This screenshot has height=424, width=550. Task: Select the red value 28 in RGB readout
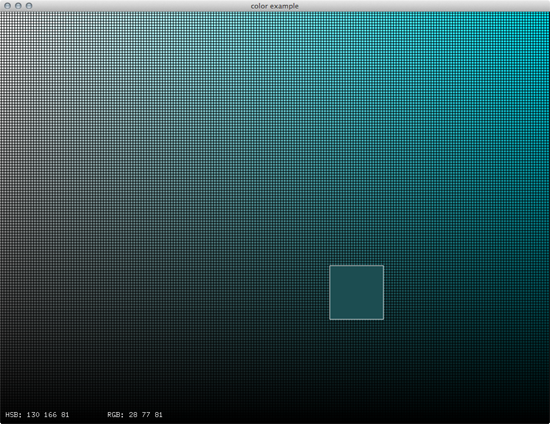tap(133, 415)
